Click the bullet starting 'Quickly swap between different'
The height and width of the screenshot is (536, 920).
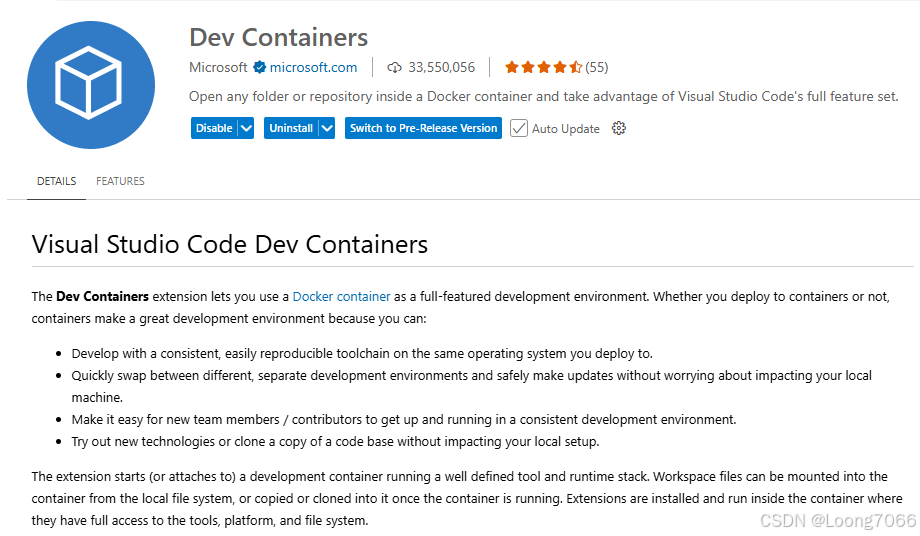(472, 386)
